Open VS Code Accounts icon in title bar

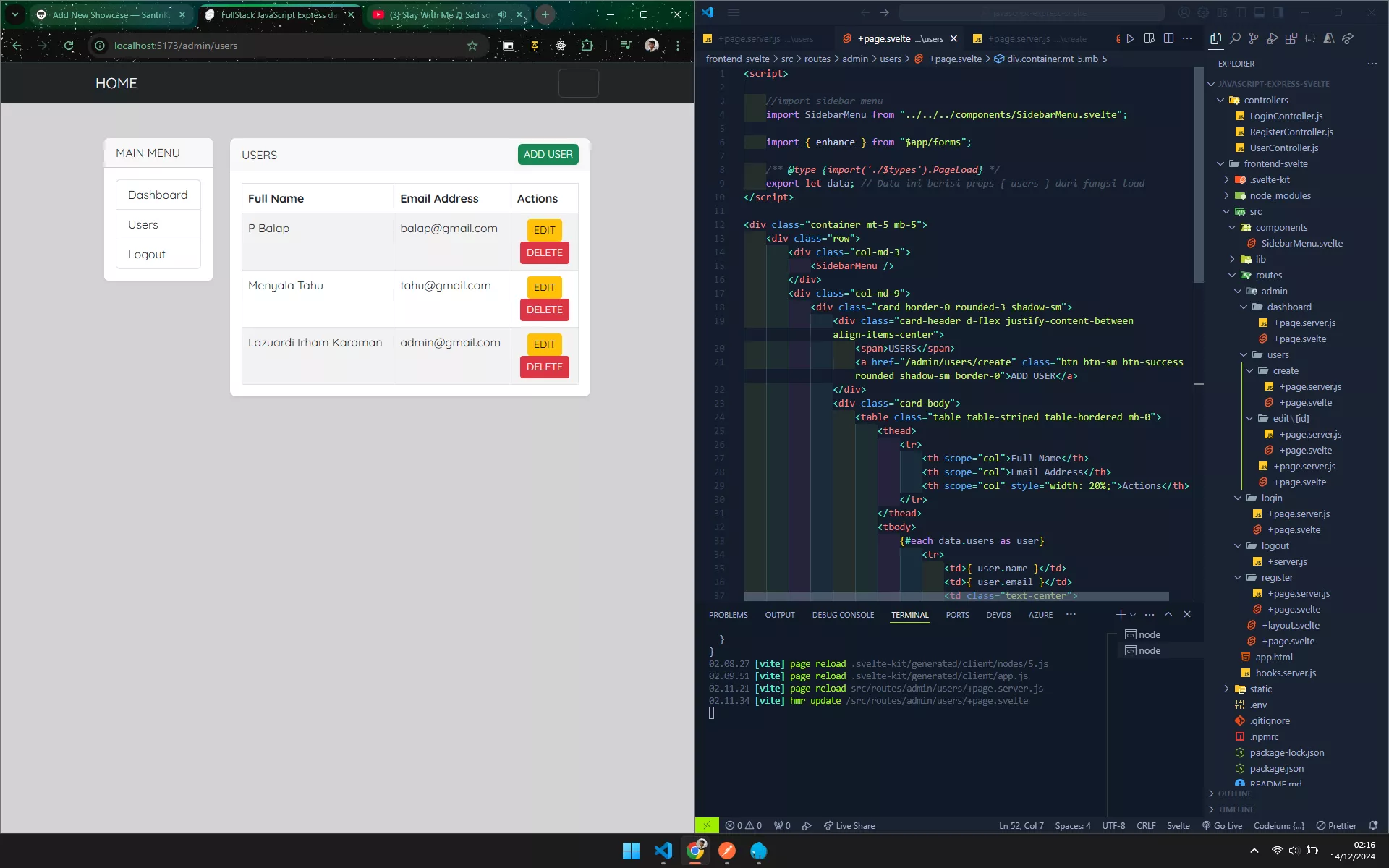pyautogui.click(x=1184, y=12)
